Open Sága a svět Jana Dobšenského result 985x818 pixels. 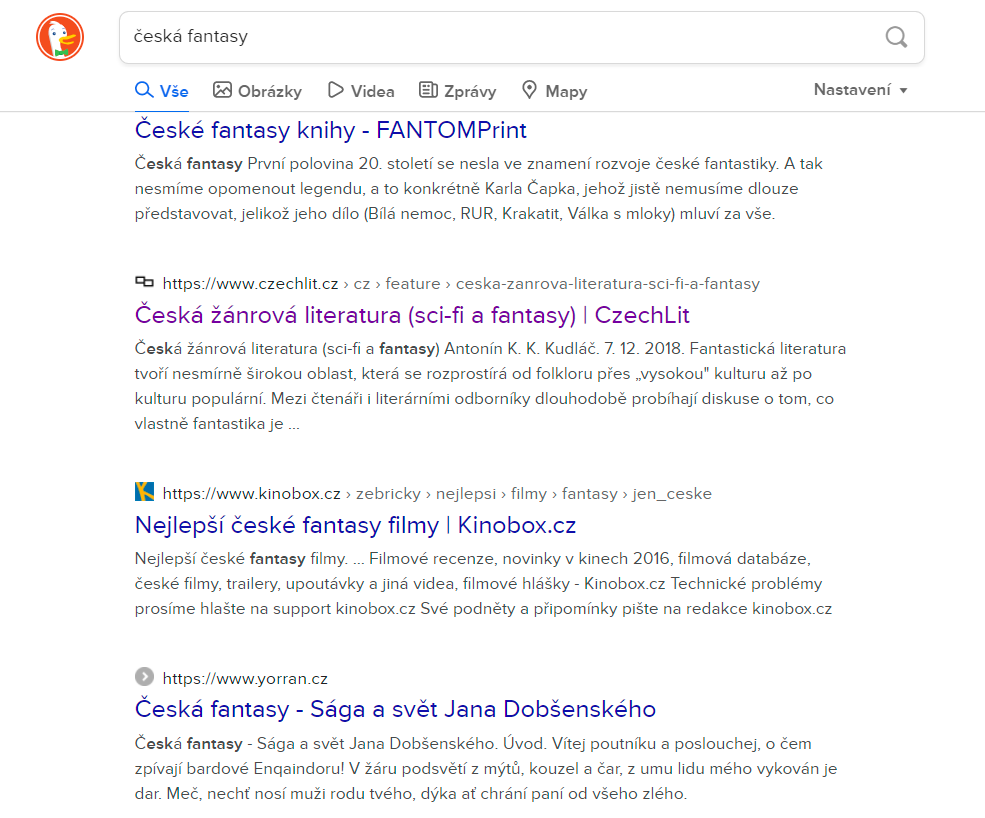pos(395,709)
